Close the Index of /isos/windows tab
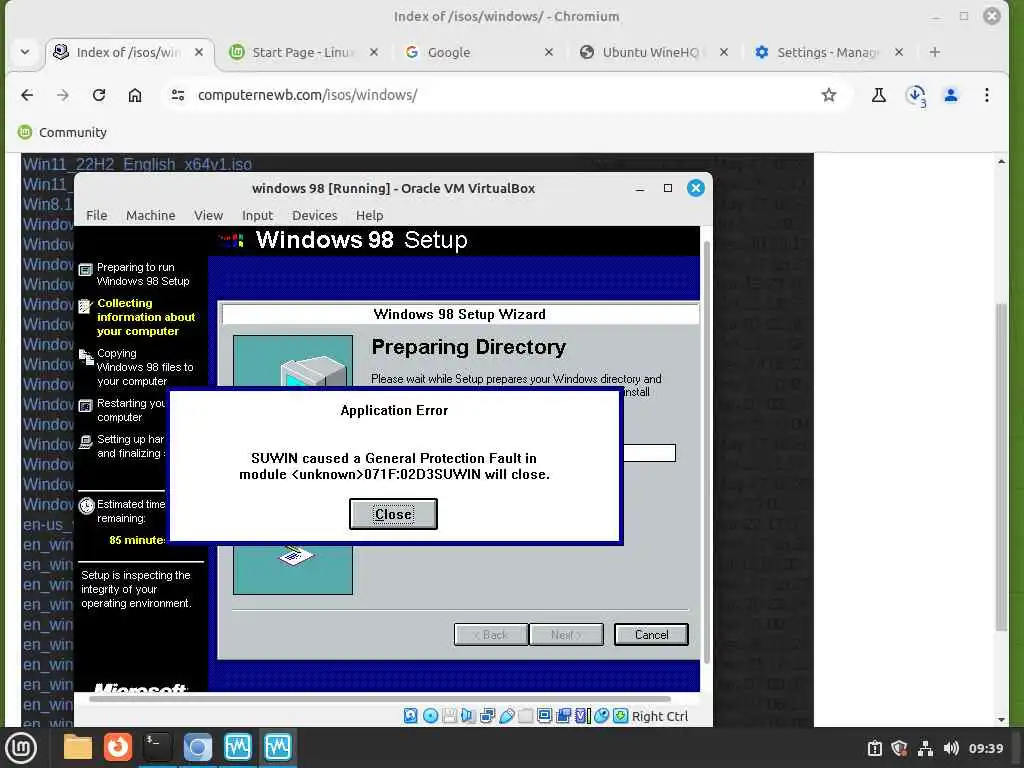The height and width of the screenshot is (768, 1024). tap(199, 52)
